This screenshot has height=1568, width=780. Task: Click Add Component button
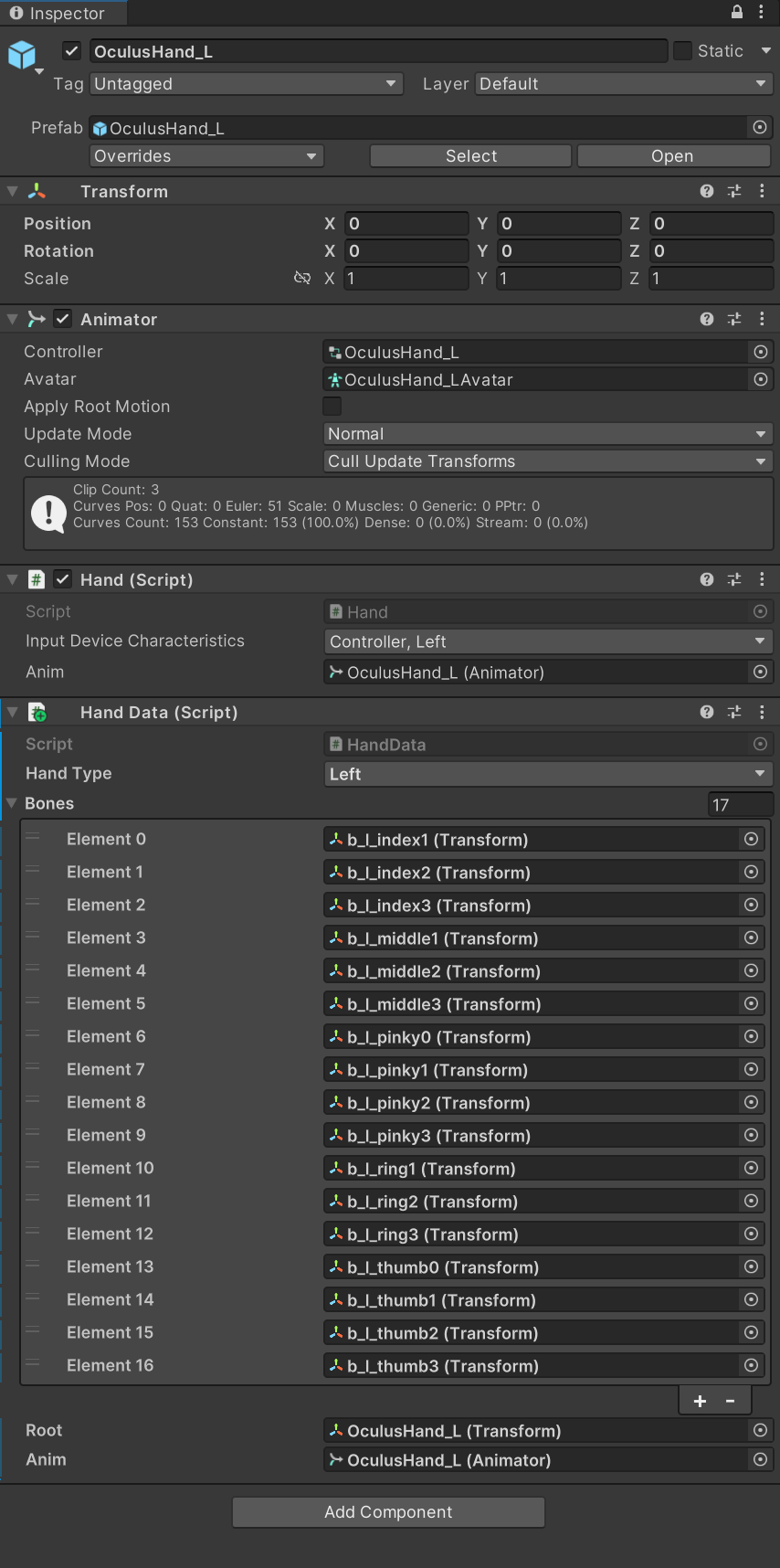coord(388,1512)
